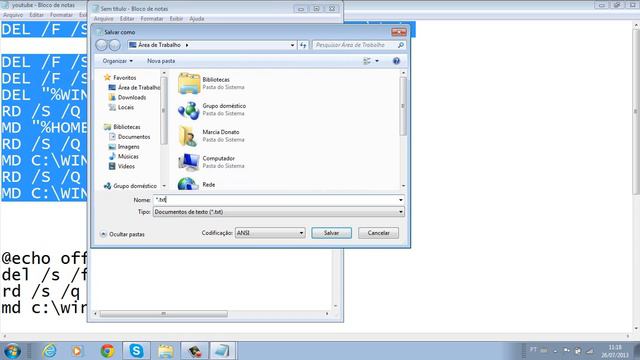This screenshot has height=360, width=640.
Task: Click the PT language indicator in tray
Action: click(x=533, y=350)
